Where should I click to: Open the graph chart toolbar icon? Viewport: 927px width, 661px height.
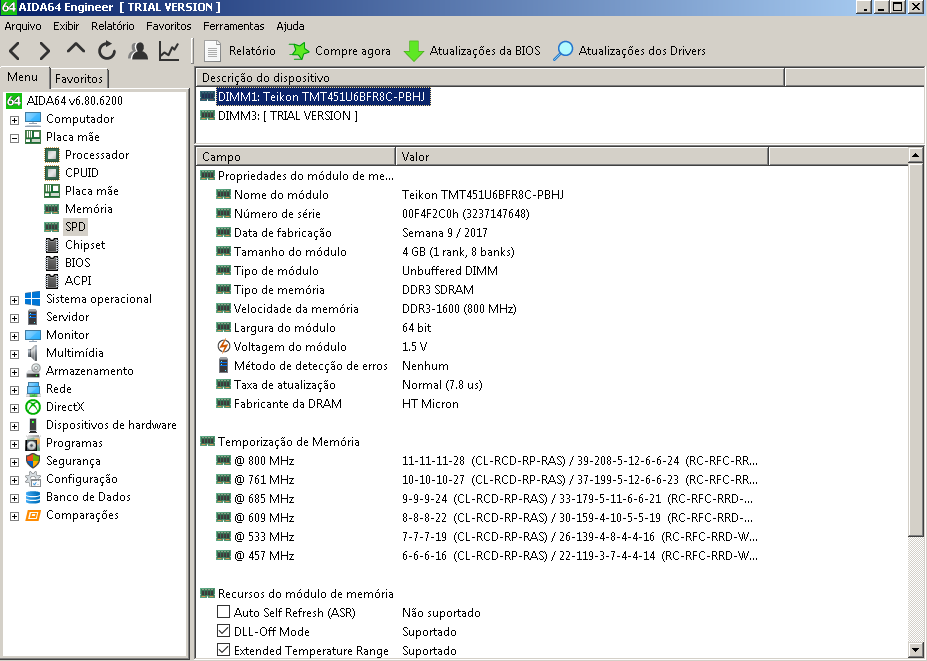(169, 51)
